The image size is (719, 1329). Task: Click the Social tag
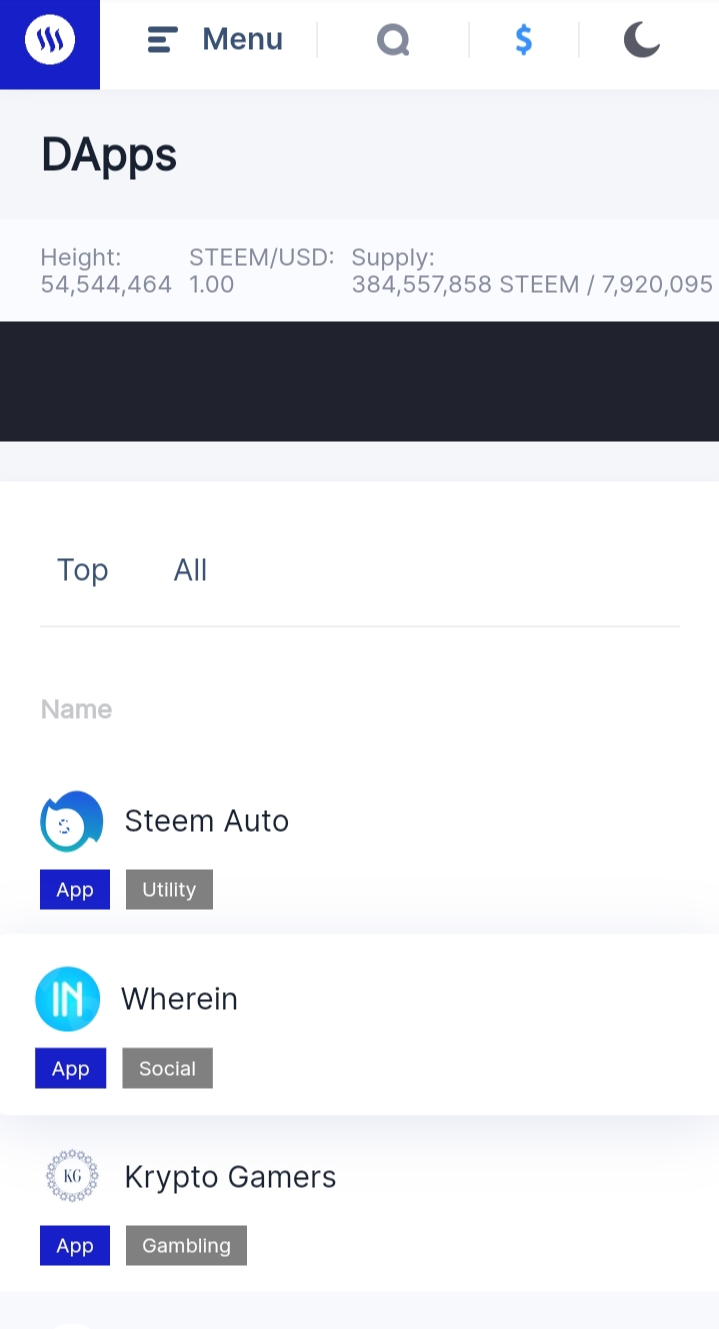coord(168,1068)
